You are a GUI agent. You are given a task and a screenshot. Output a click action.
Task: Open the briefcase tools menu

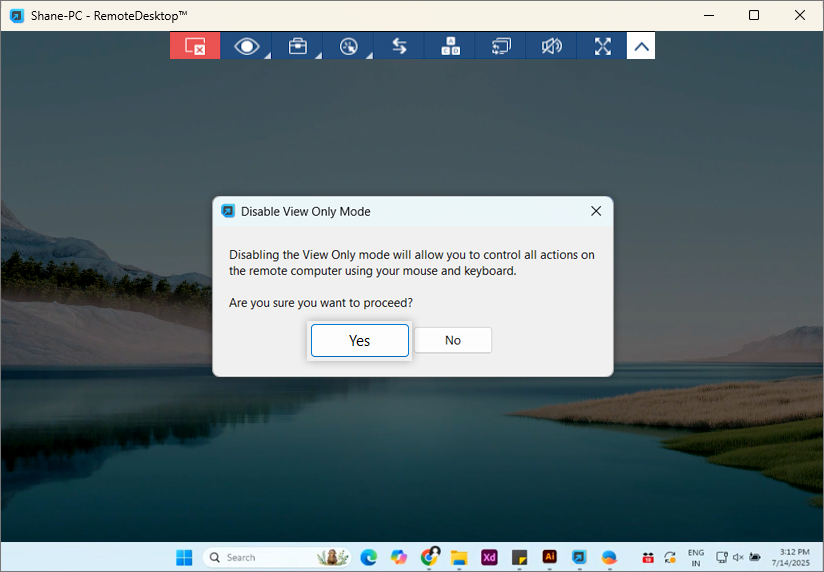click(297, 46)
